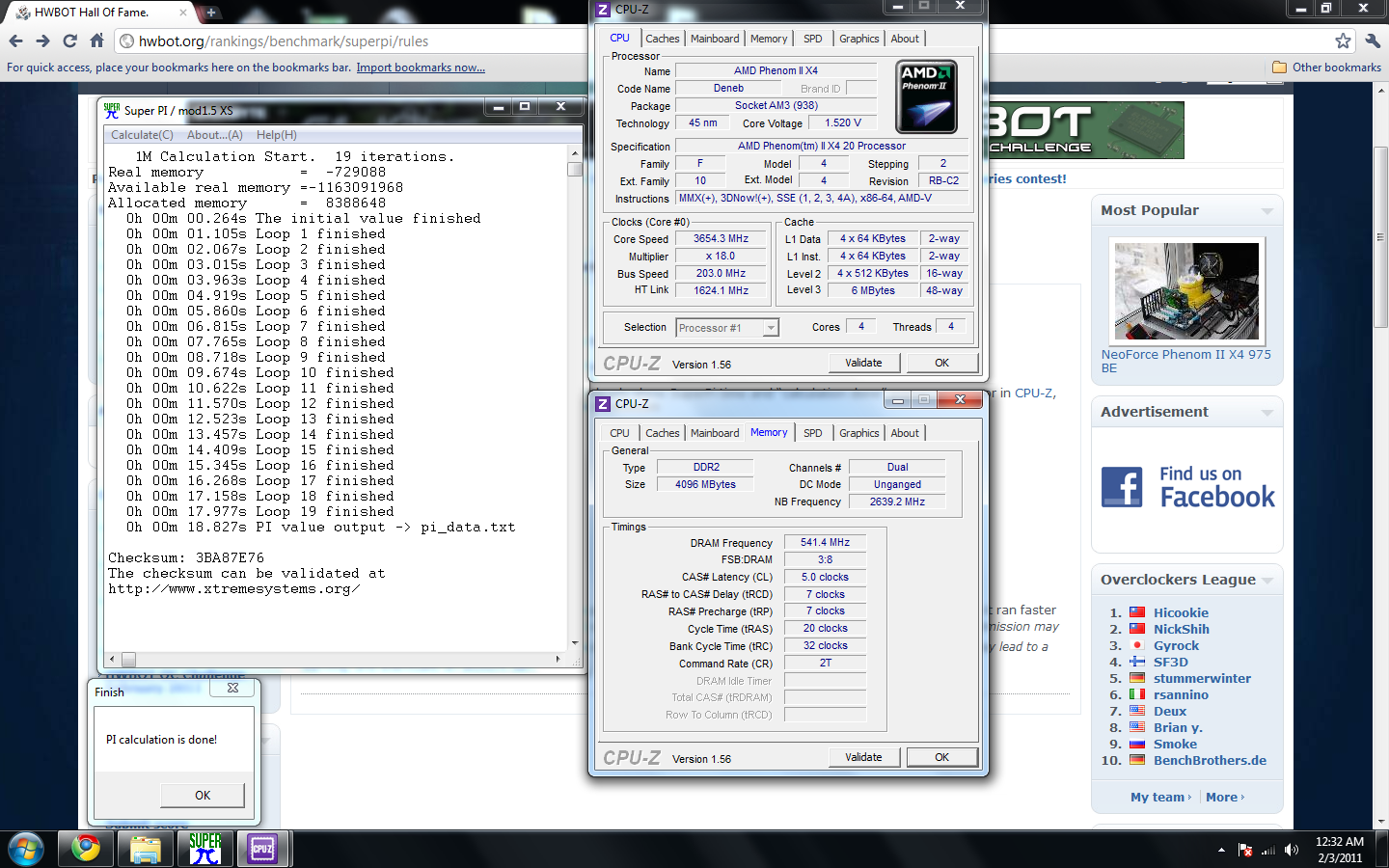Viewport: 1389px width, 868px height.
Task: Collapse the Advertisement panel arrow
Action: (1267, 413)
